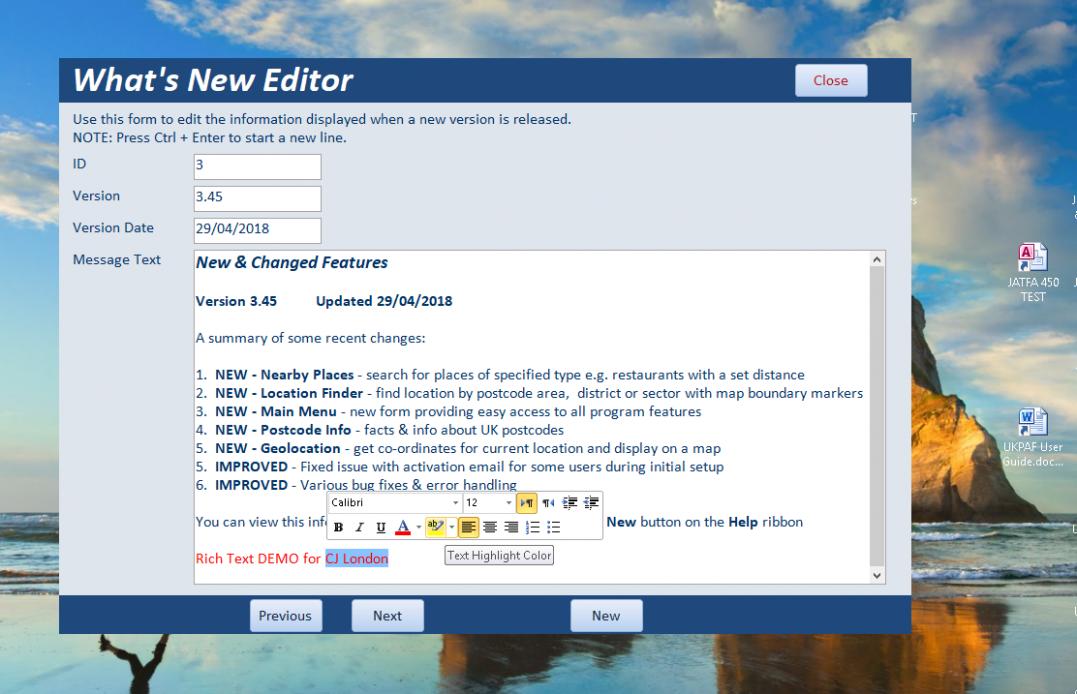Center align text in mini toolbar

[490, 527]
